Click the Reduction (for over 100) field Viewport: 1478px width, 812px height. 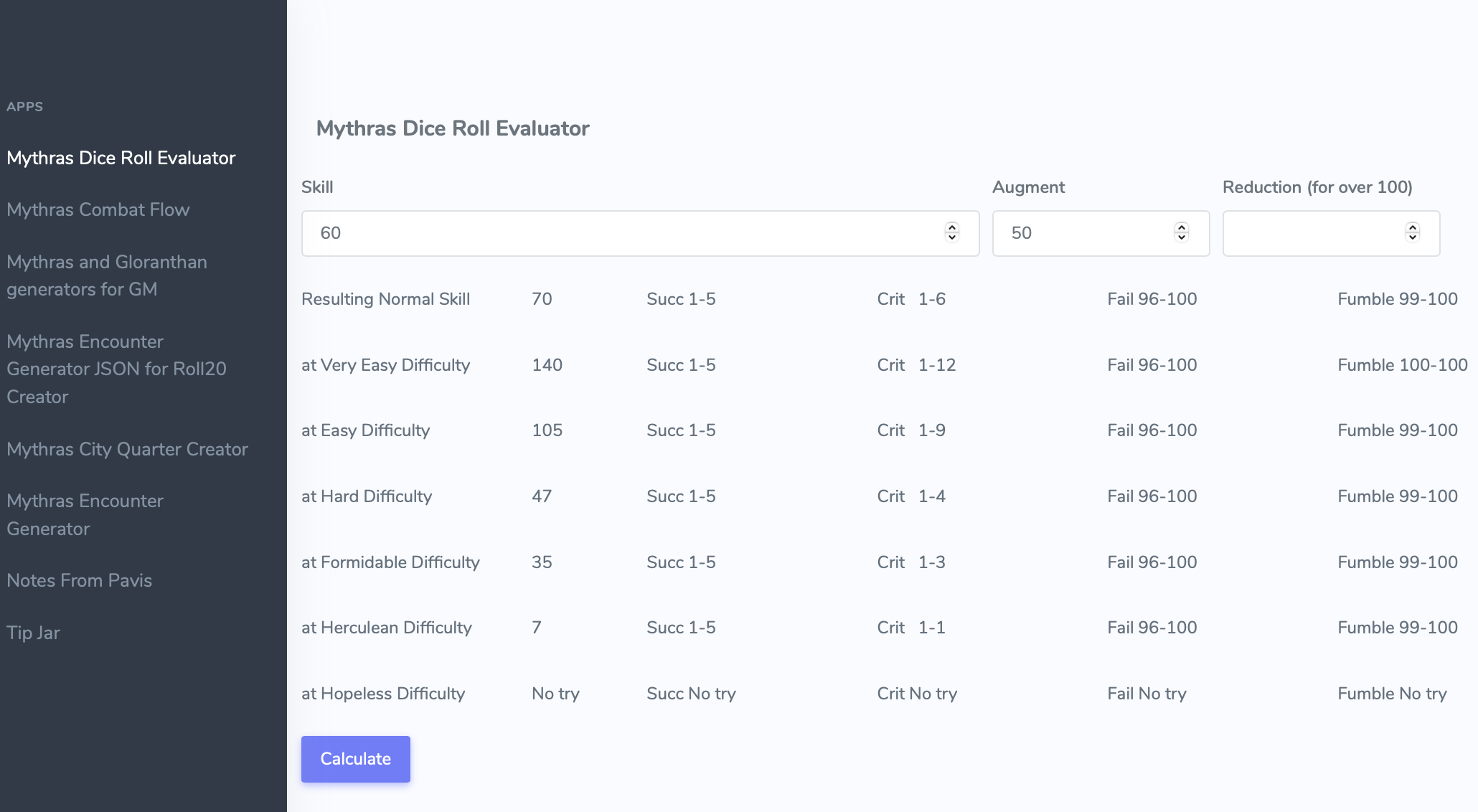[1313, 233]
